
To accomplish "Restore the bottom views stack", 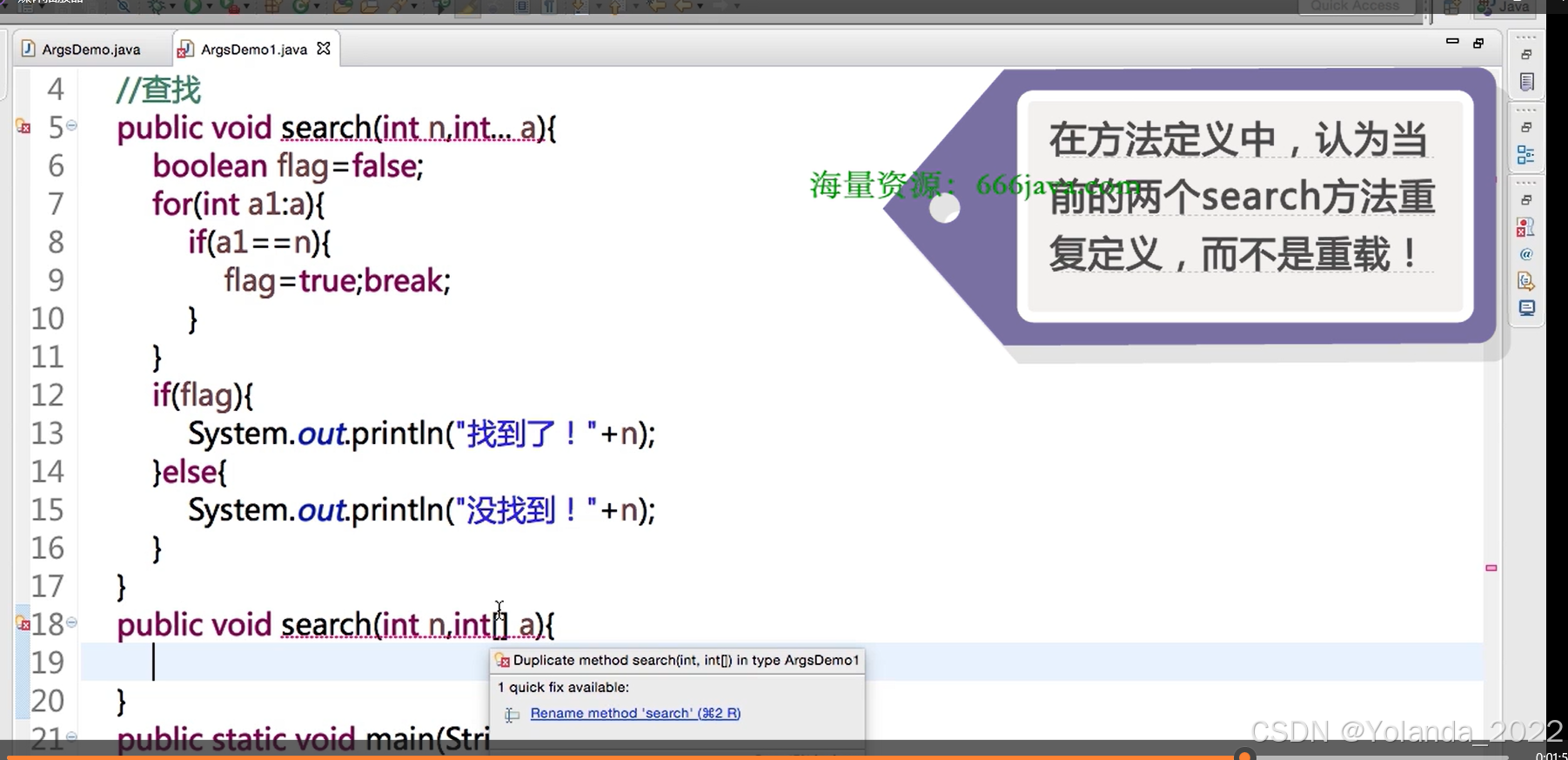I will [x=1526, y=199].
